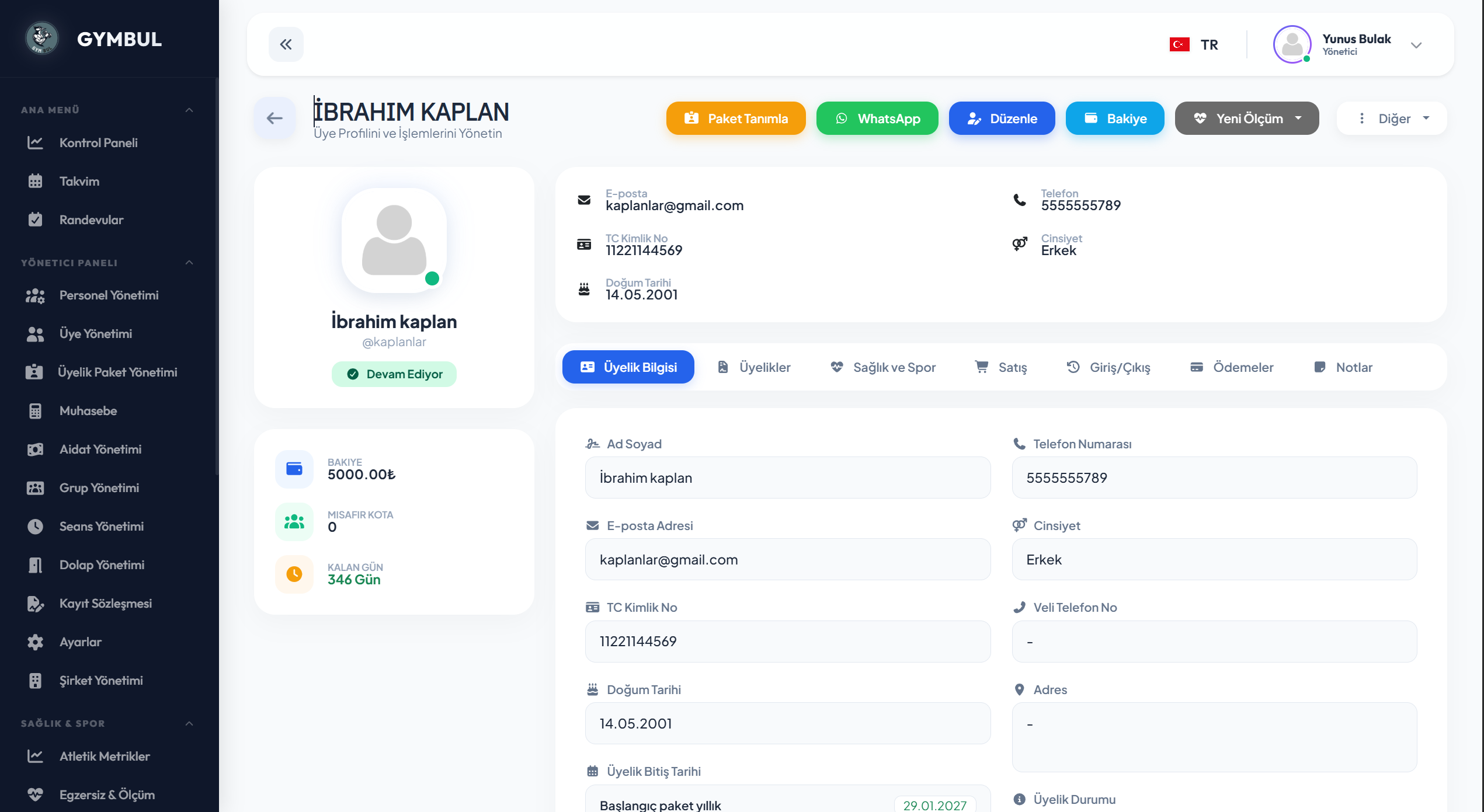Switch to the Sağlık ve Spor tab
The image size is (1484, 812).
tap(883, 367)
